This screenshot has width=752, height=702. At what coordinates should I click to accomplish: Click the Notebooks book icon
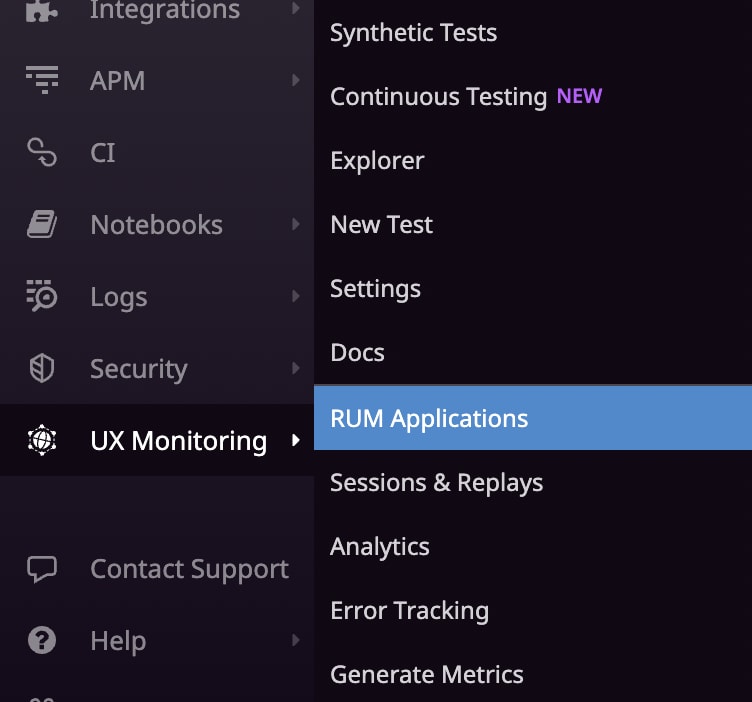(x=41, y=225)
